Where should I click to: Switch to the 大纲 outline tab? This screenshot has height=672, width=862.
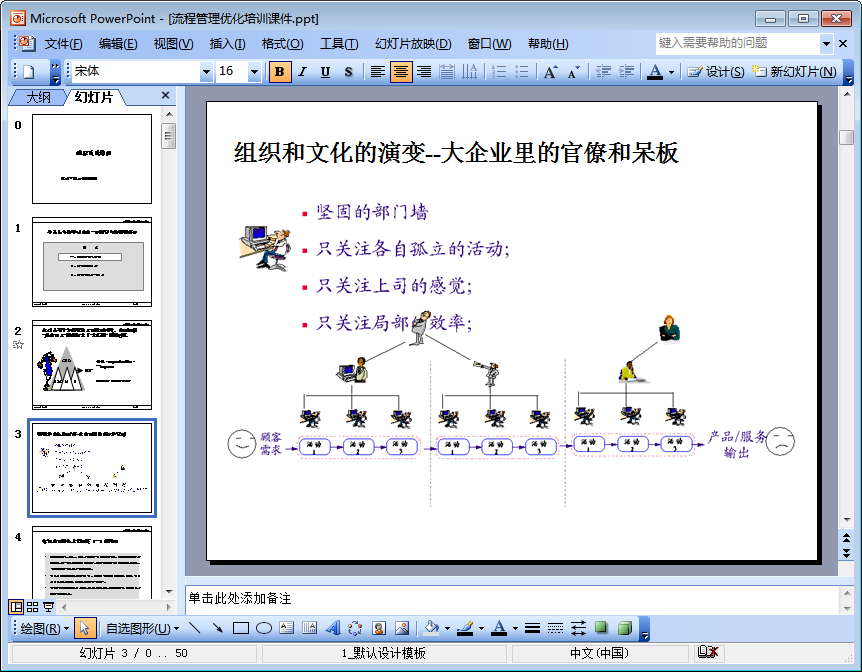[38, 97]
